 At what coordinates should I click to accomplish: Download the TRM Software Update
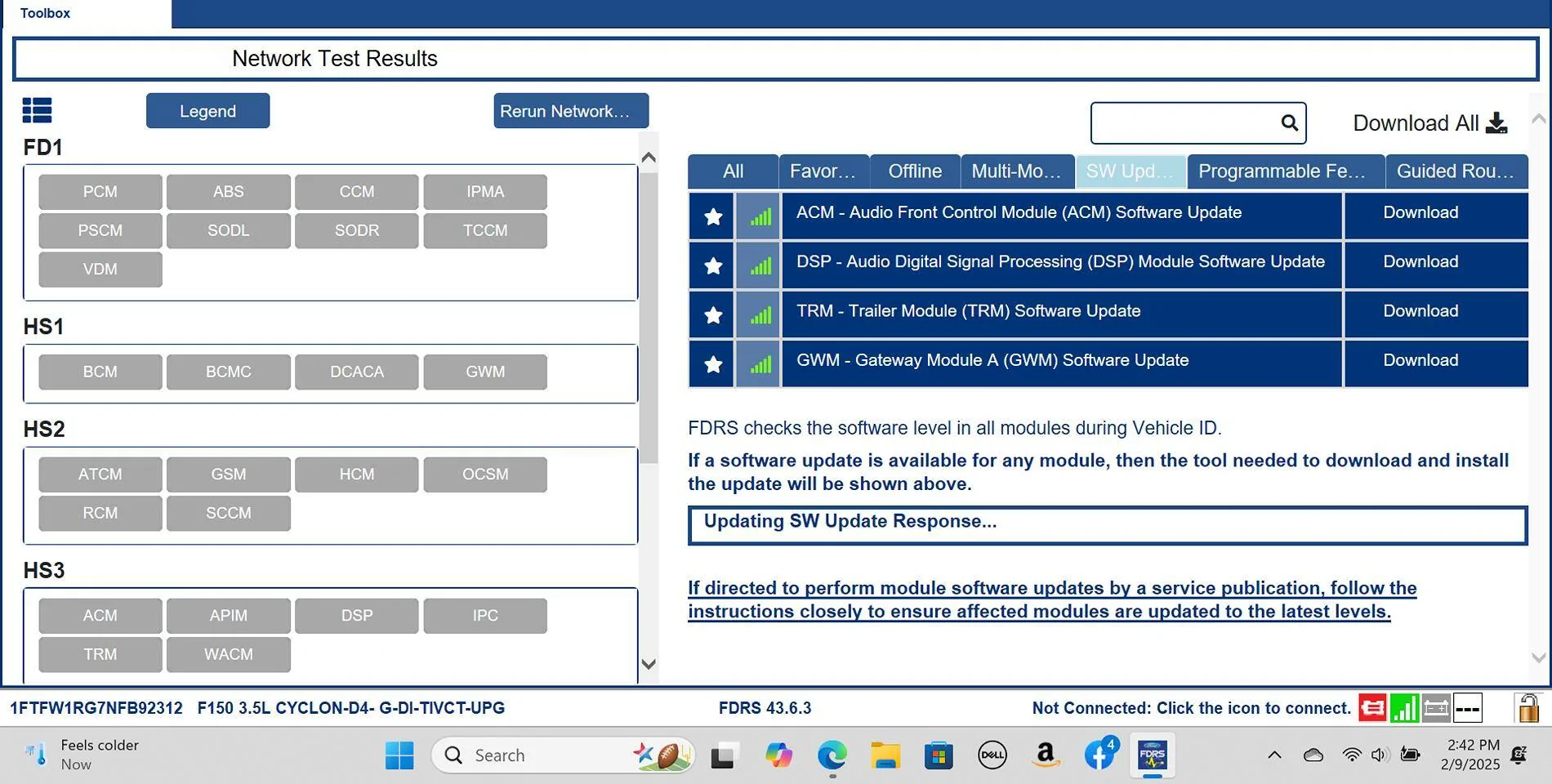click(1436, 314)
